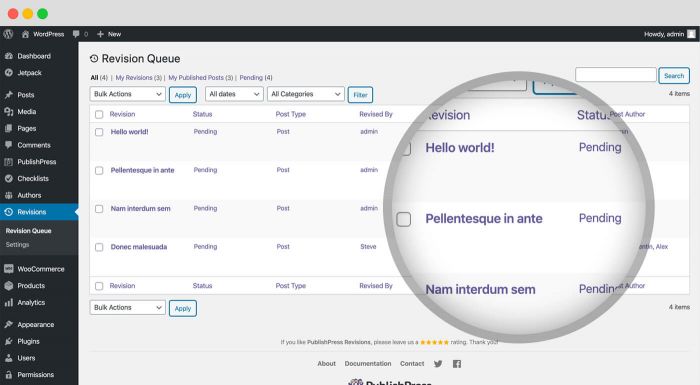
Task: Click the Users sidebar icon
Action: [8, 358]
